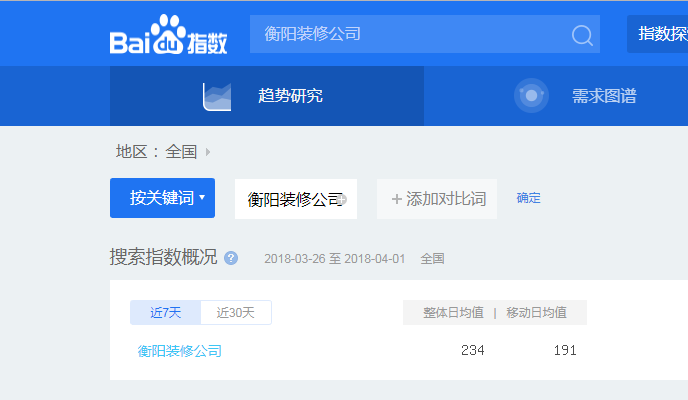Image resolution: width=688 pixels, height=400 pixels.
Task: Select the 整体日均值 column header
Action: 452,313
